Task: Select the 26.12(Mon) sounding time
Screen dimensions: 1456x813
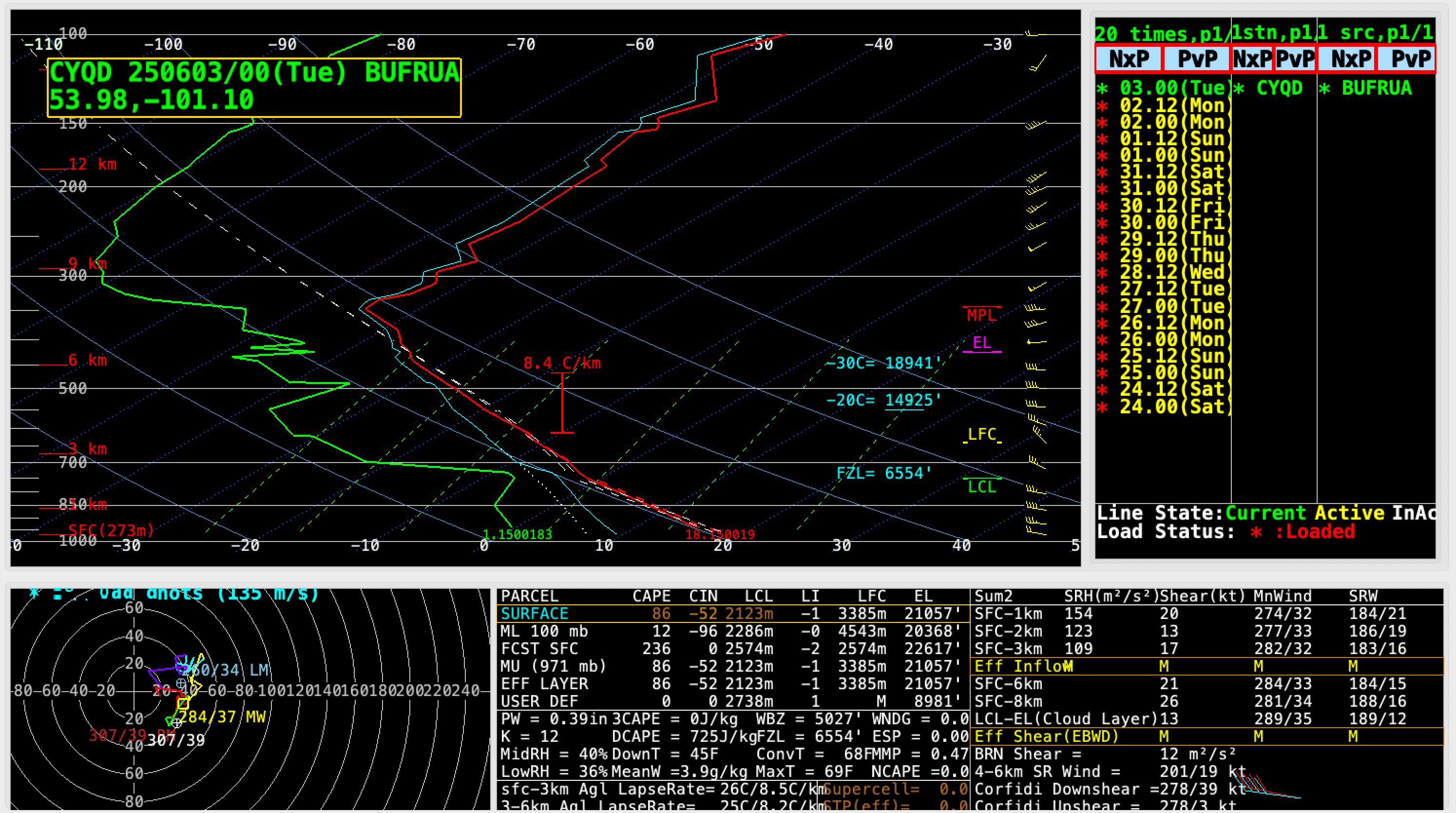Action: pos(1163,323)
